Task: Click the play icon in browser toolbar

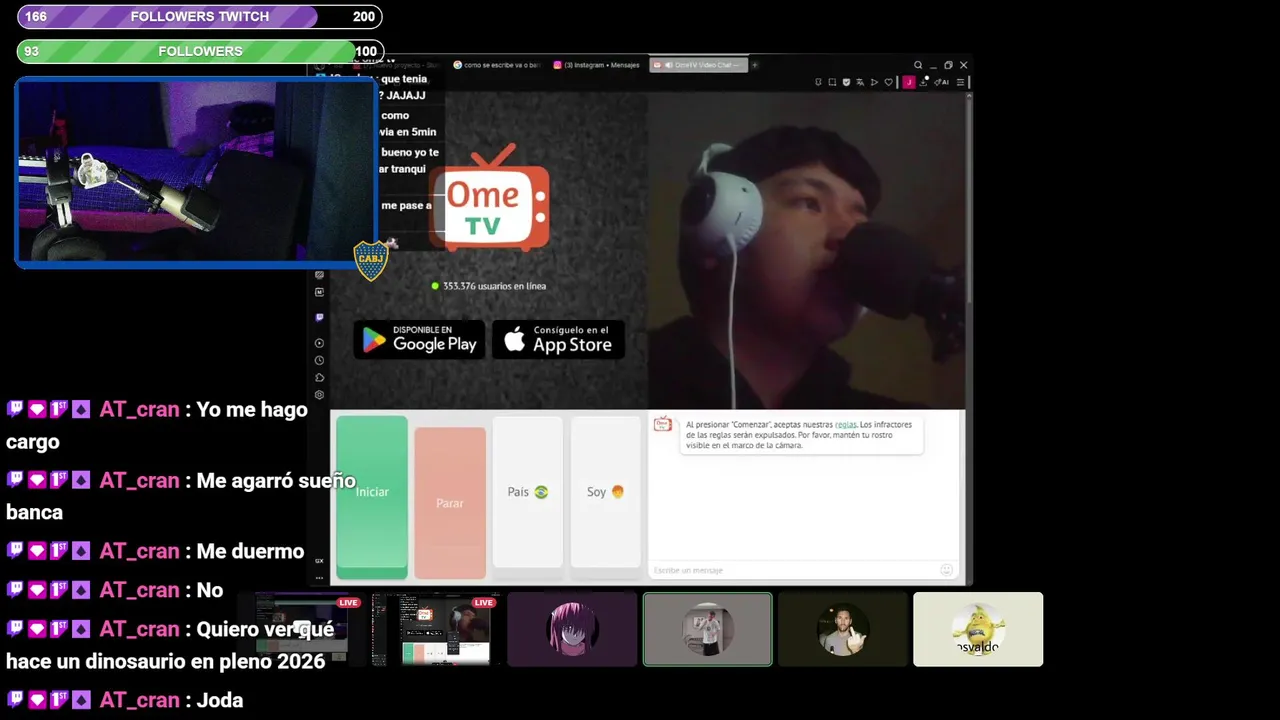Action: 874,82
